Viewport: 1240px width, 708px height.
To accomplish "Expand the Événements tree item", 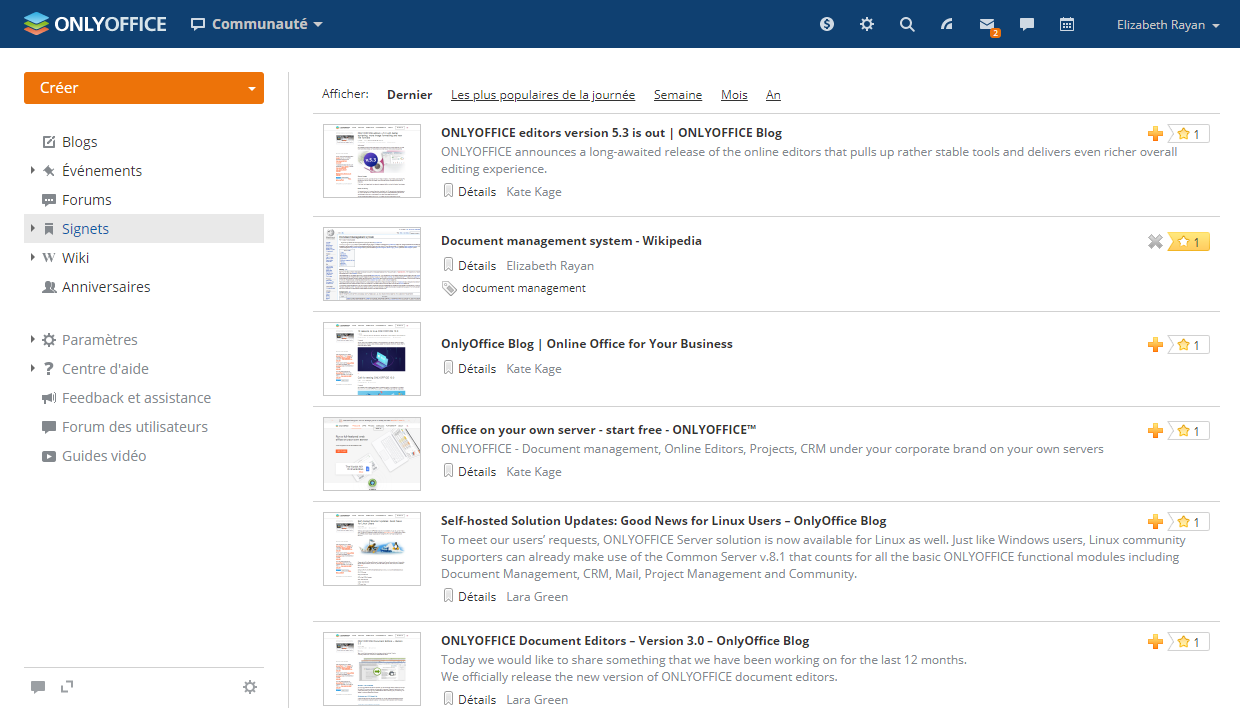I will coord(33,171).
